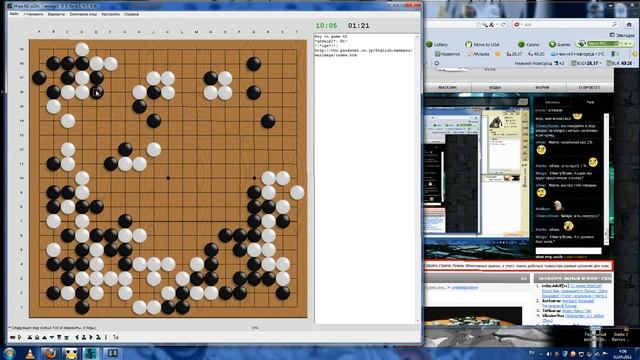Click the icon between left and right arrows
Screen dimensions: 640x360
(84, 338)
